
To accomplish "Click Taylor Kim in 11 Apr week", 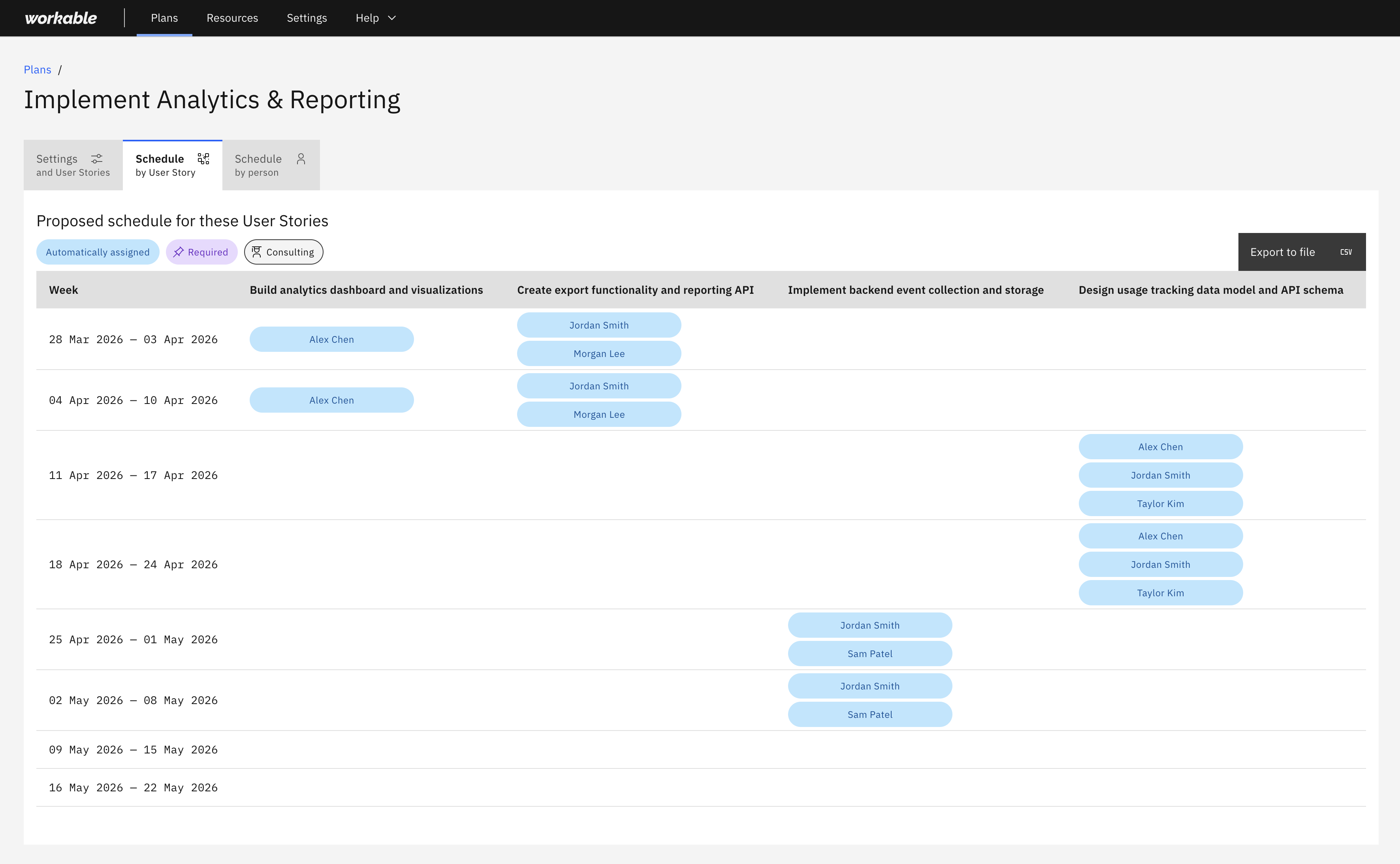I will (1161, 504).
